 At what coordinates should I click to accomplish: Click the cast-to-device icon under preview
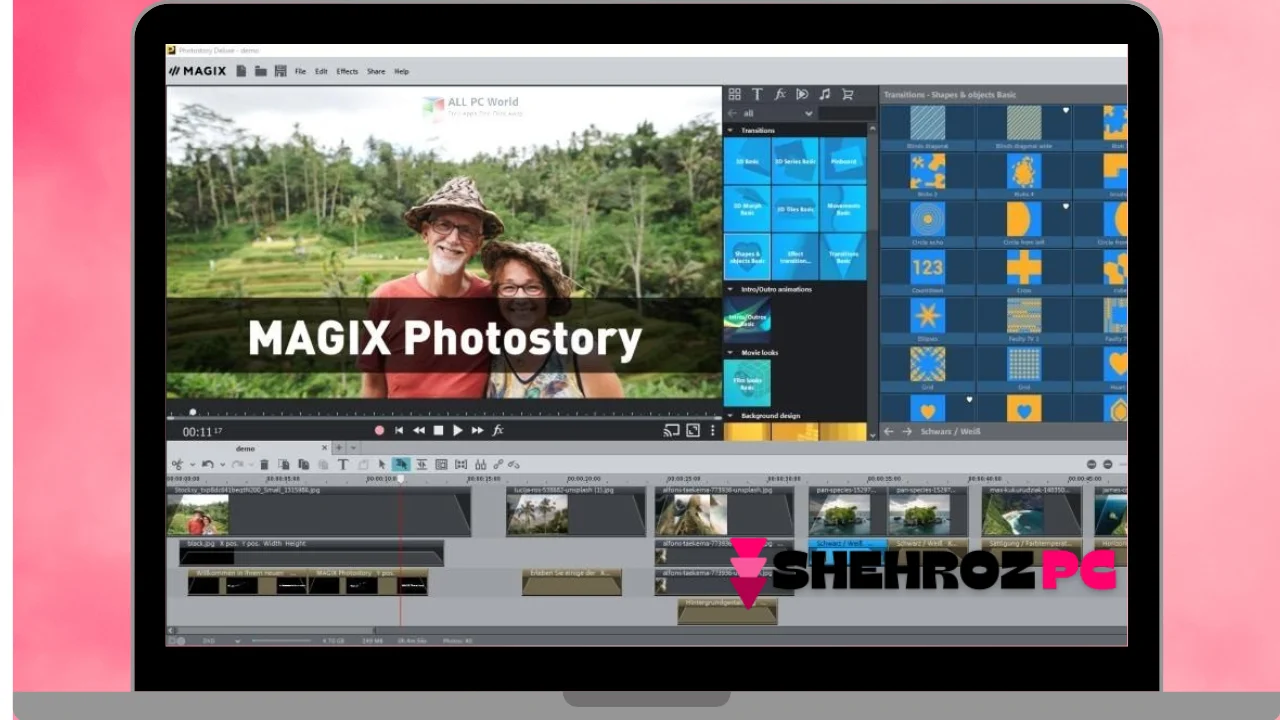[672, 430]
